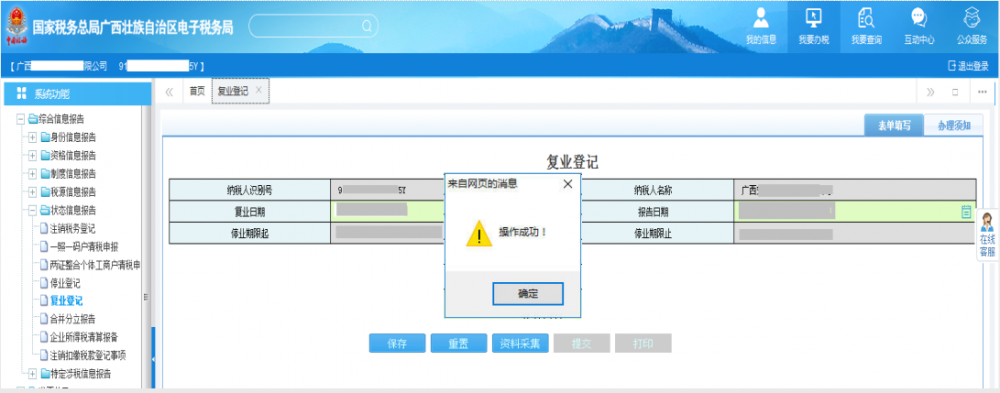
Task: Open 注销扣缴税款登记事项 item
Action: (87, 355)
